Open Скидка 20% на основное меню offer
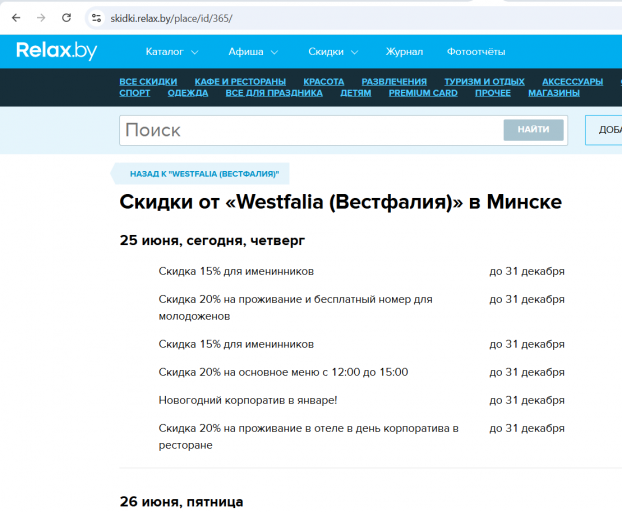The height and width of the screenshot is (512, 622). pyautogui.click(x=283, y=372)
